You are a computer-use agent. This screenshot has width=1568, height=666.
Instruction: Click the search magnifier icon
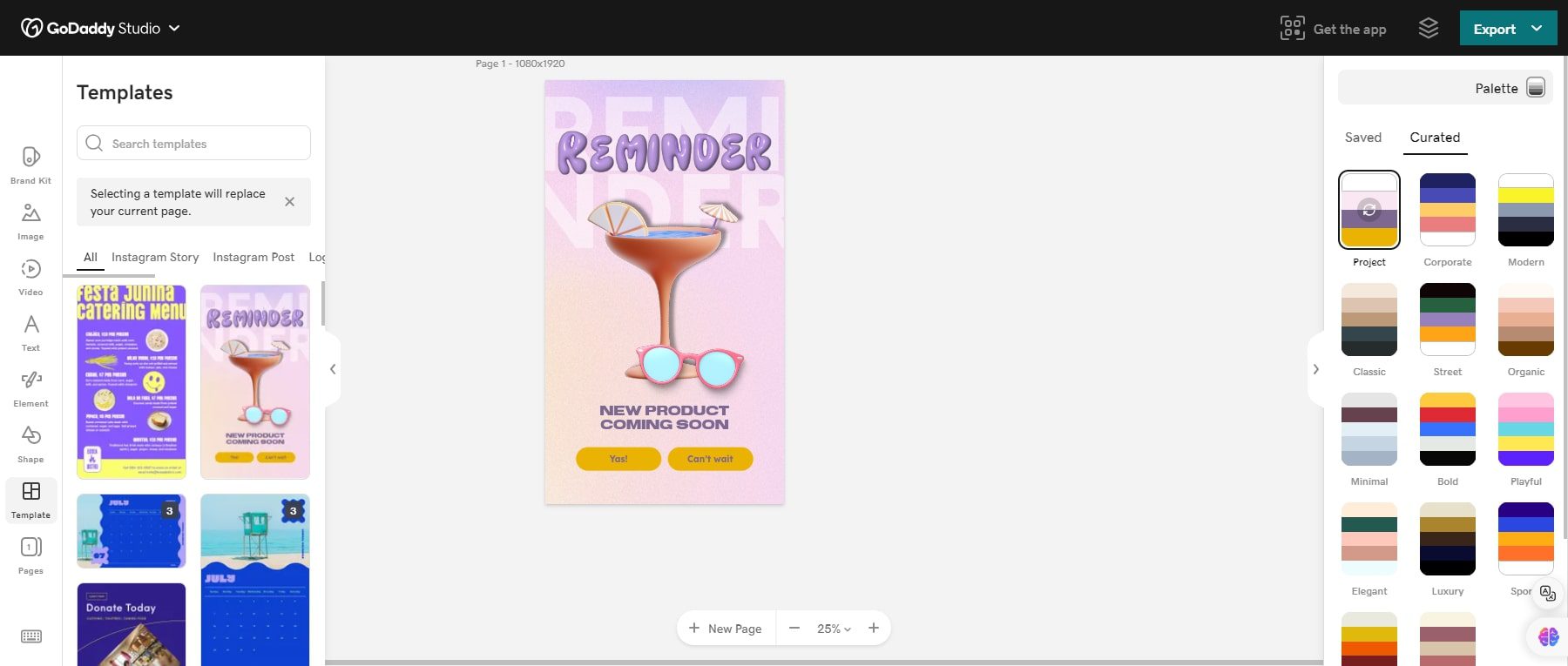(94, 143)
